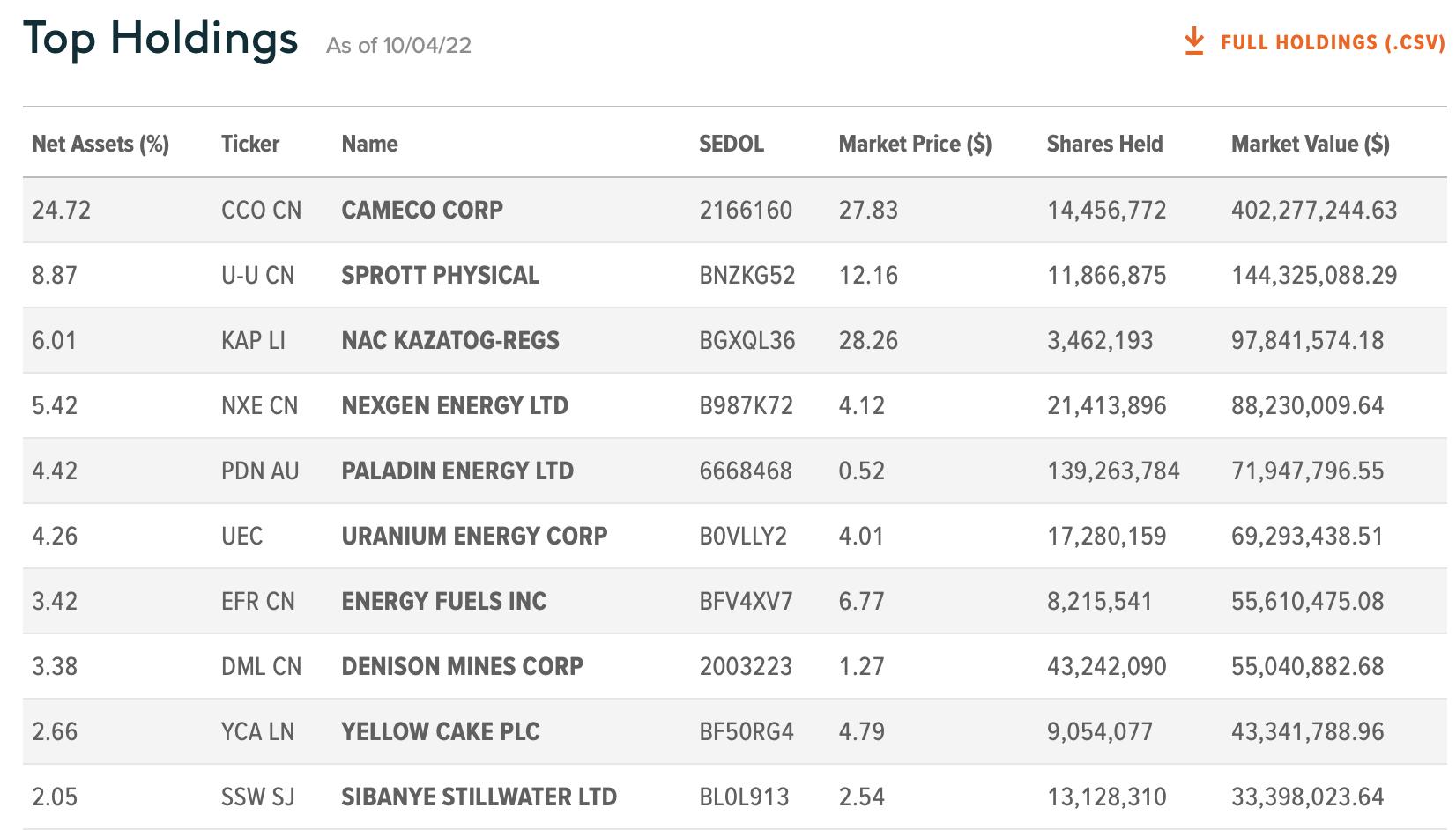Viewport: 1456px width, 830px height.
Task: Click SEDOL code B0VLLY2
Action: 743,536
